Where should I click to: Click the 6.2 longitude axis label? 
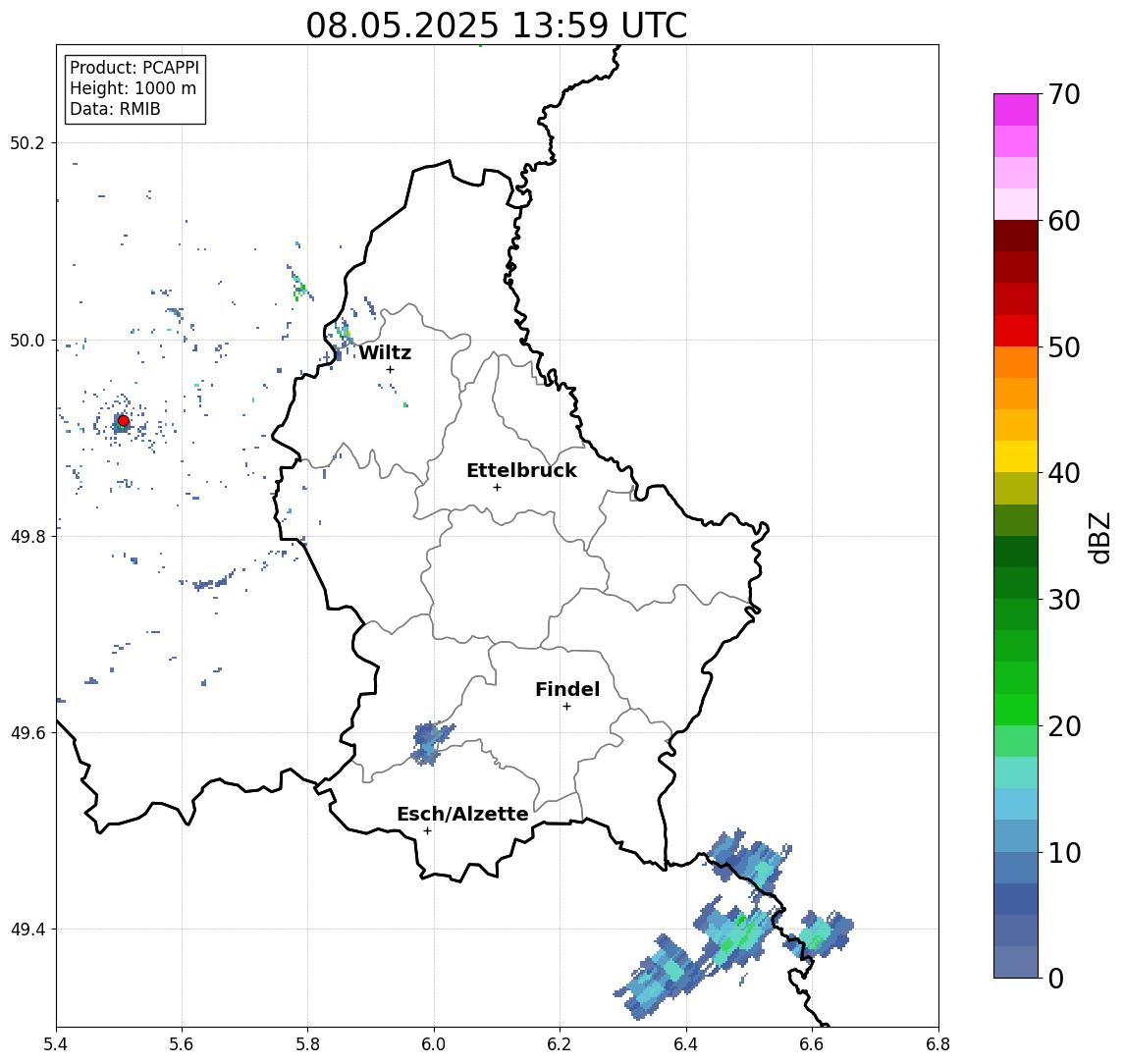[560, 1044]
